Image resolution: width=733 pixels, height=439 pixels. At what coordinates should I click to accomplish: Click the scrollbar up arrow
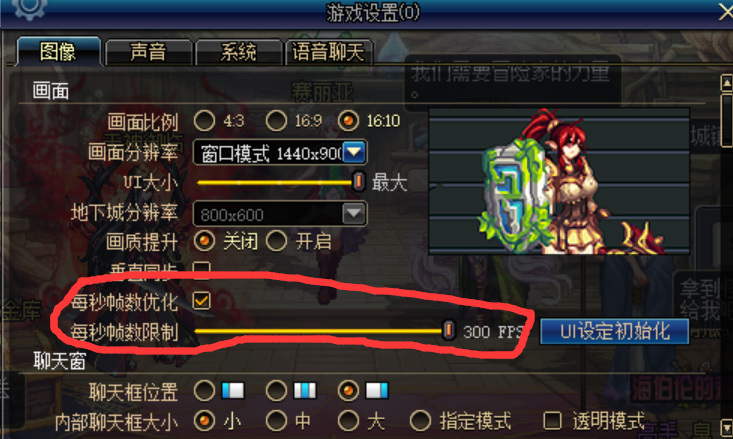pos(726,83)
